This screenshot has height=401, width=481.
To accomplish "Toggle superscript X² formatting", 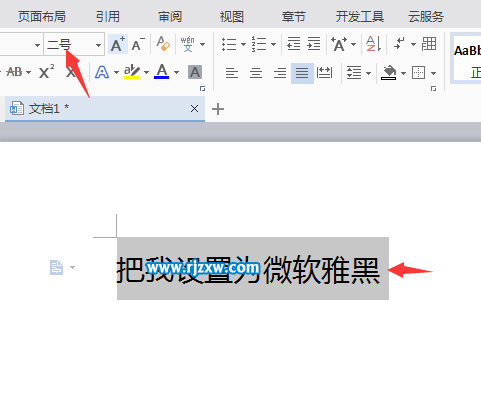I will pos(46,71).
